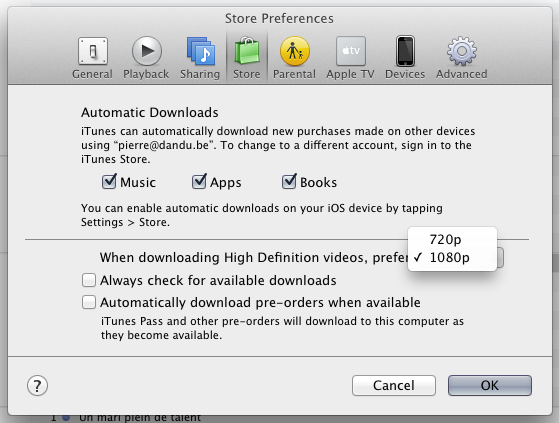This screenshot has width=559, height=423.
Task: Confirm preferences with the OK button
Action: coord(490,385)
